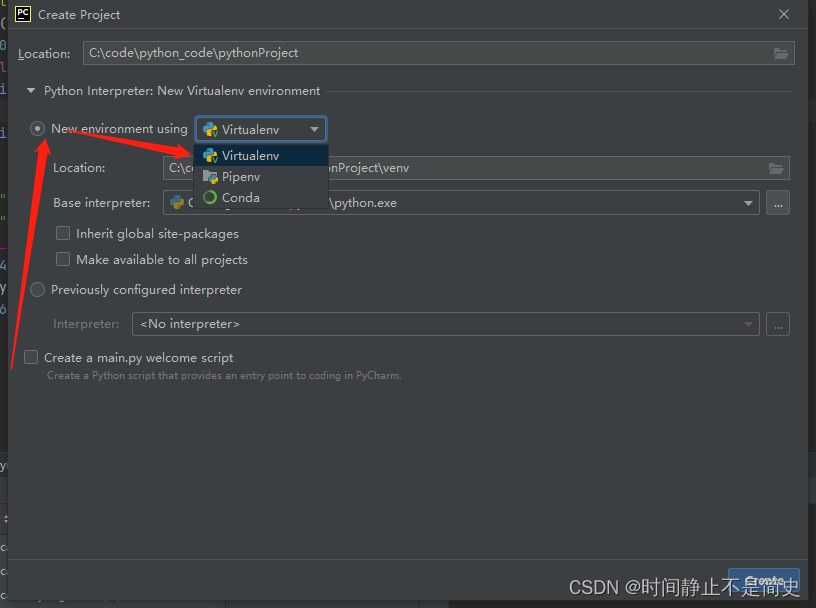The height and width of the screenshot is (608, 816).
Task: Enable Inherit global site-packages
Action: click(63, 233)
